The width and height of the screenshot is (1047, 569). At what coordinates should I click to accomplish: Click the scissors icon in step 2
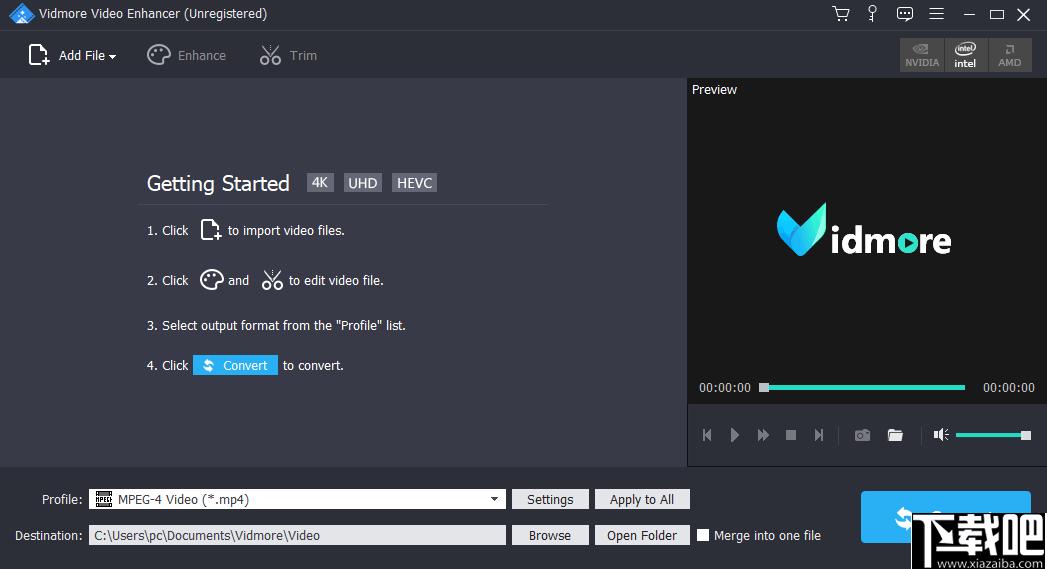(272, 280)
